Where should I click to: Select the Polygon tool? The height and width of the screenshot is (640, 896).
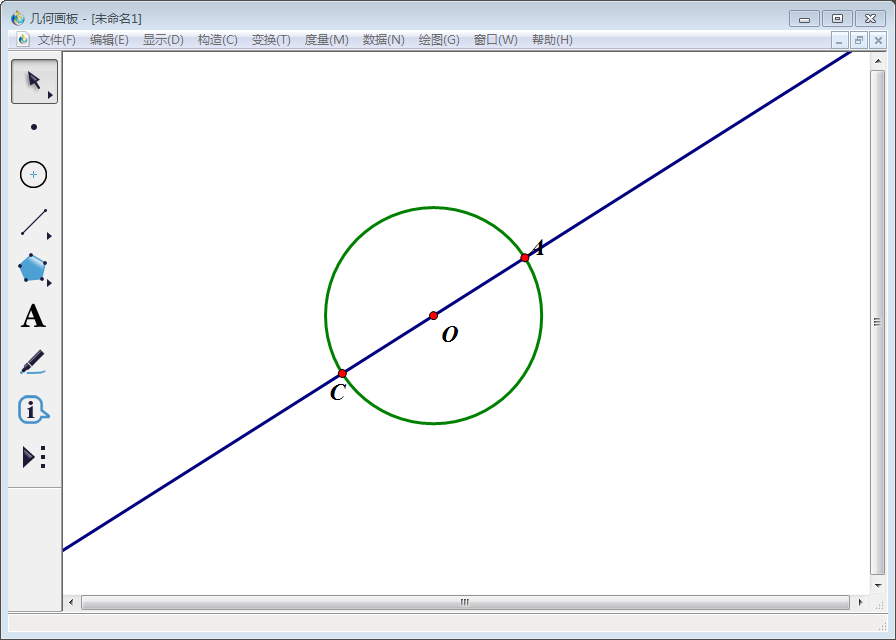coord(32,269)
